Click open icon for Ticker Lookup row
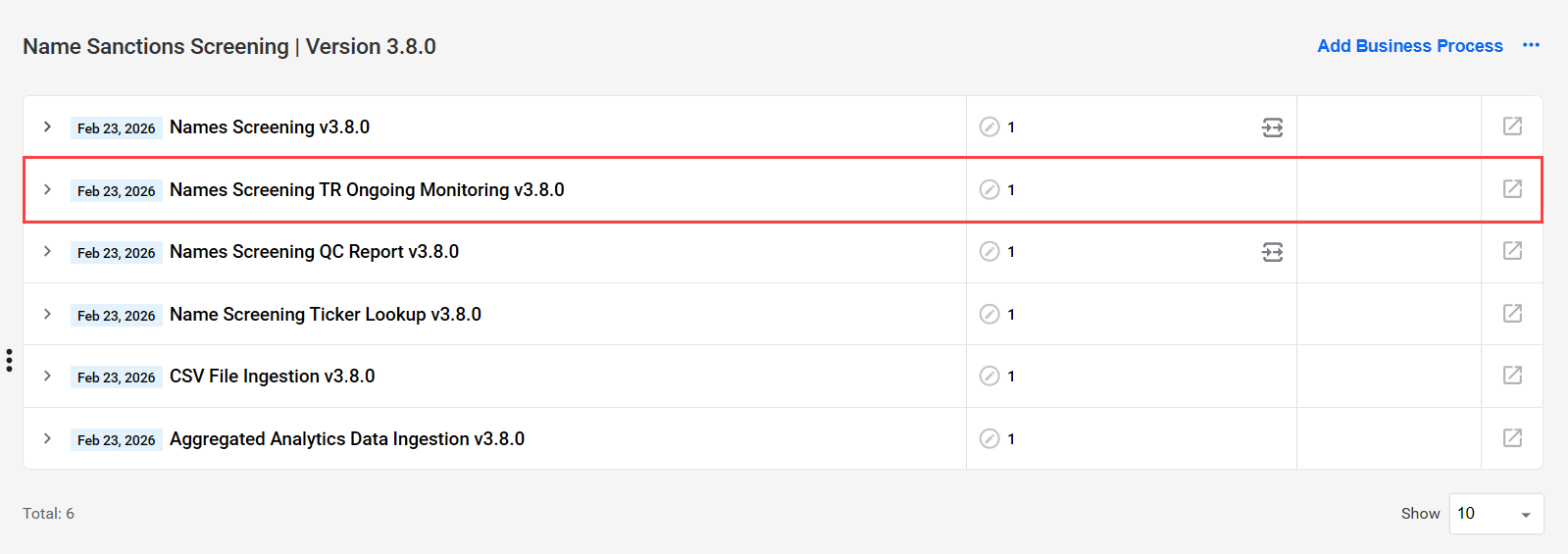Screen dimensions: 1568x554 [1512, 314]
